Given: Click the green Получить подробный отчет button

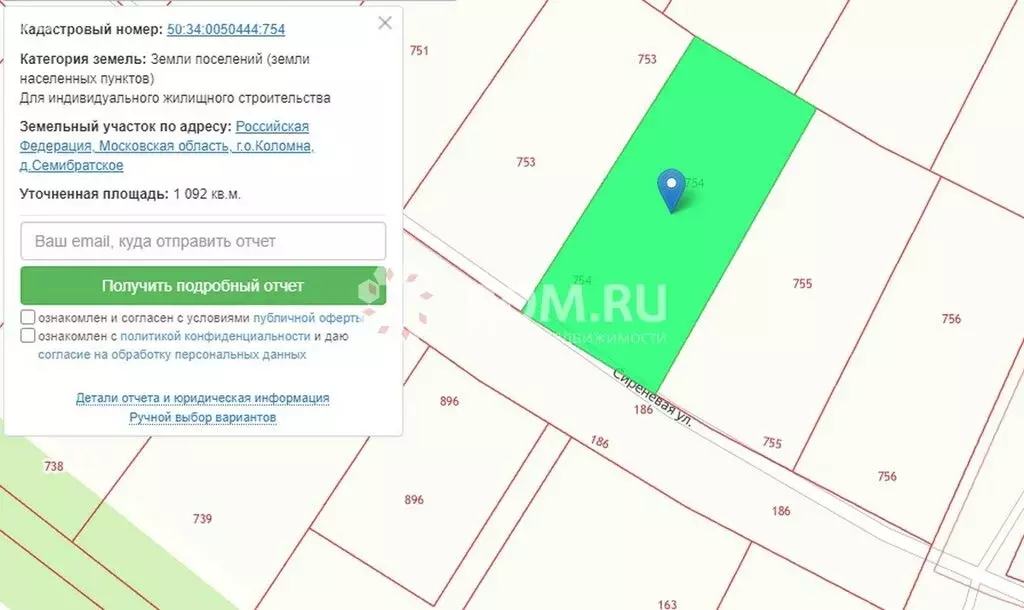Looking at the screenshot, I should pyautogui.click(x=201, y=285).
